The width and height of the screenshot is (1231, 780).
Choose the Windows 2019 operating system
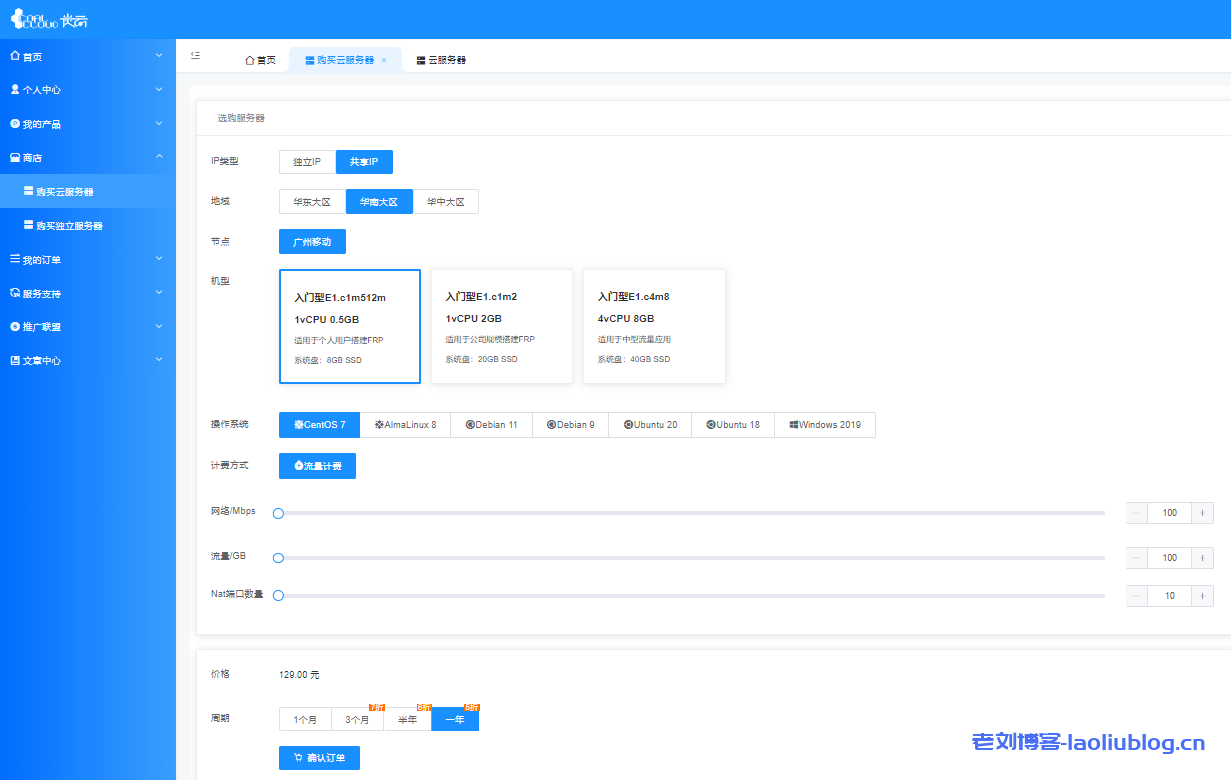(825, 424)
